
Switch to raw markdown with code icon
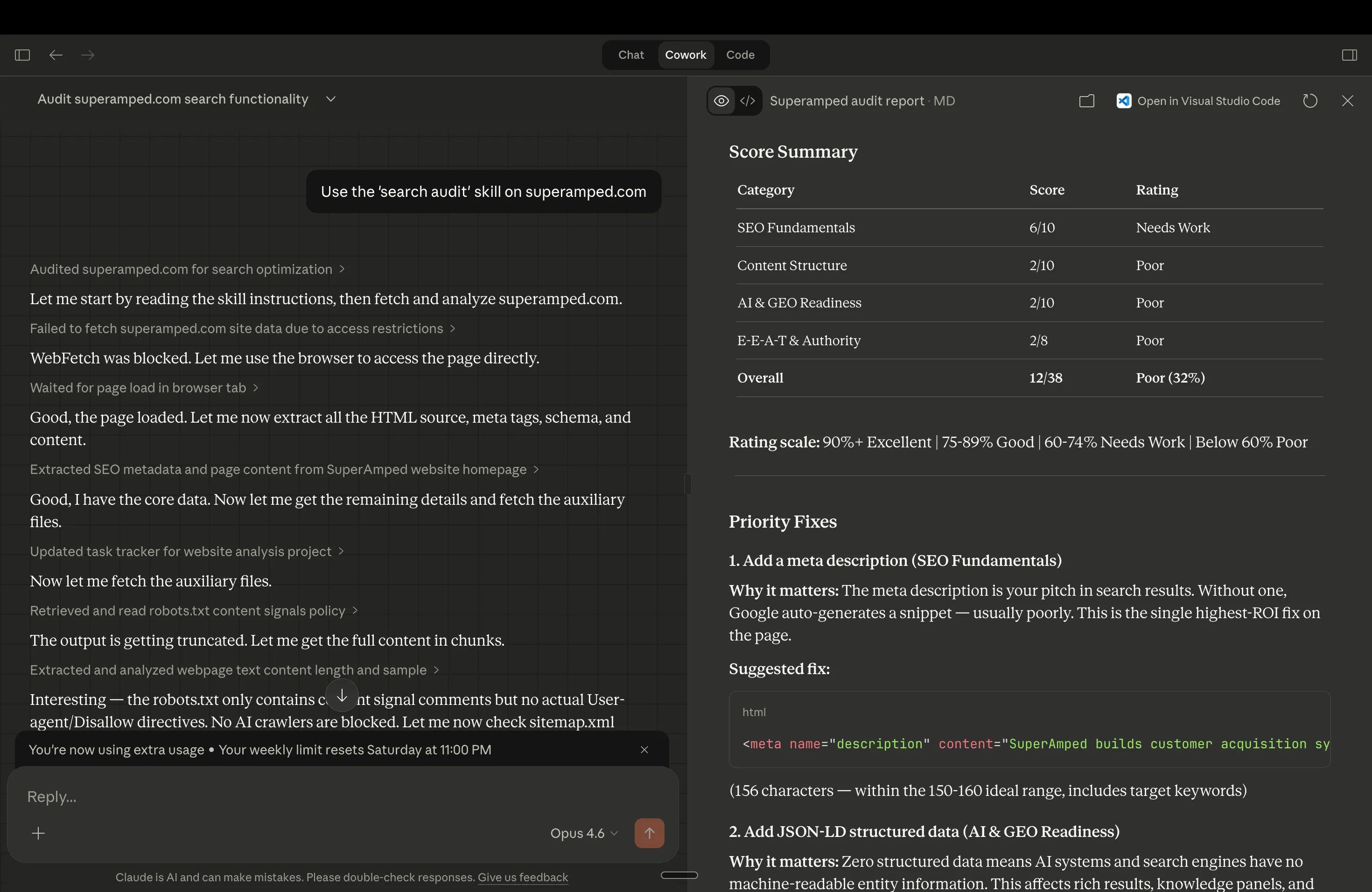[x=748, y=100]
